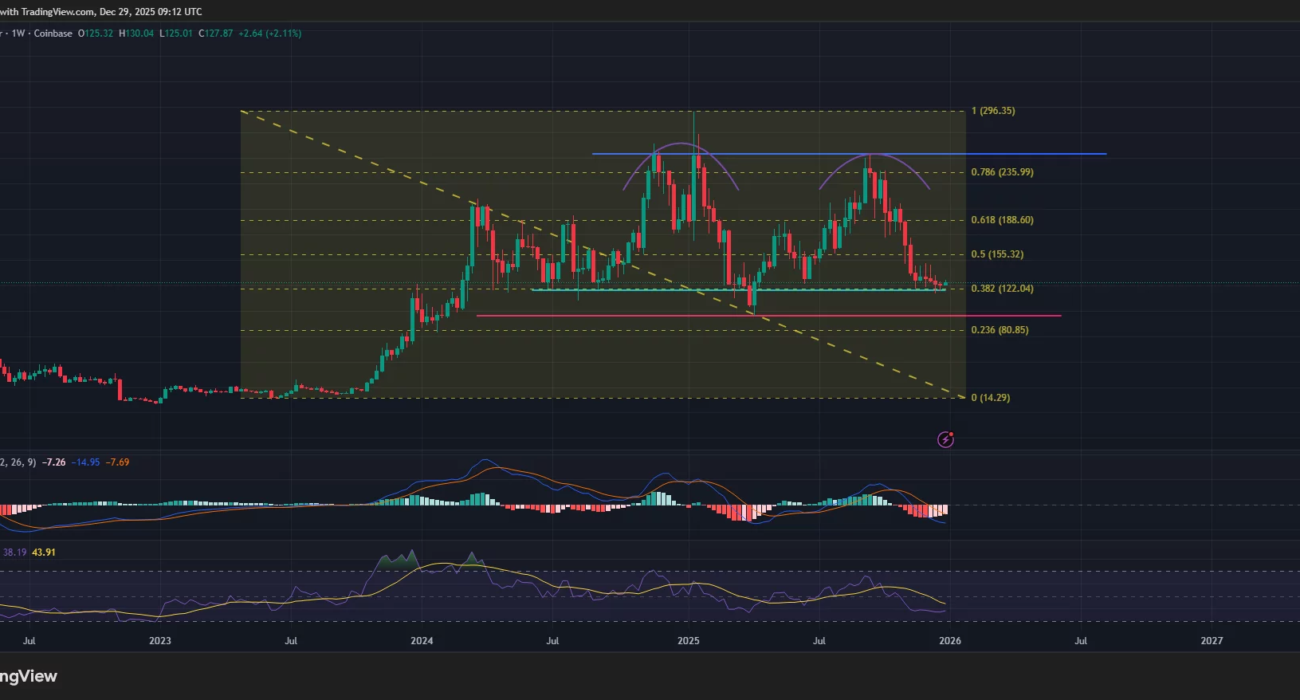Select the 0.618 (188.60) Fibonacci label
The image size is (1300, 700).
1001,220
